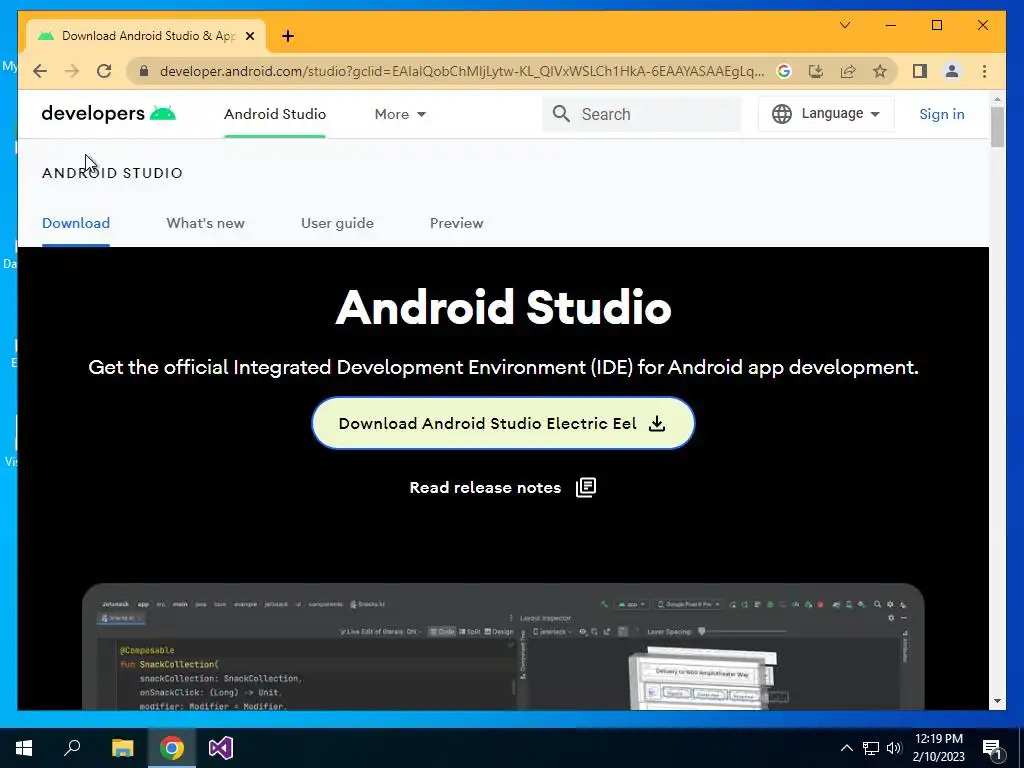The height and width of the screenshot is (768, 1024).
Task: Open the Windows Start menu
Action: pyautogui.click(x=24, y=748)
